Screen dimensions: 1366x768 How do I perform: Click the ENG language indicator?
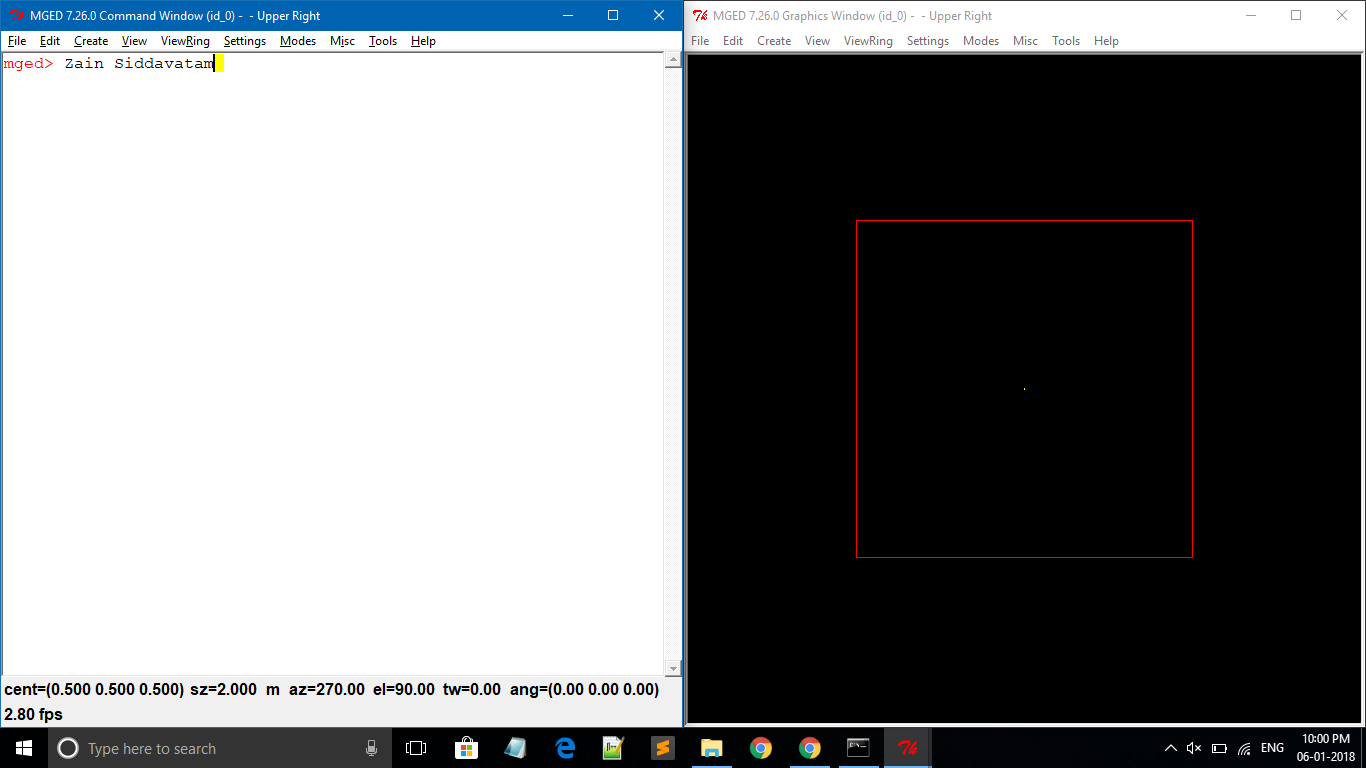pos(1272,748)
